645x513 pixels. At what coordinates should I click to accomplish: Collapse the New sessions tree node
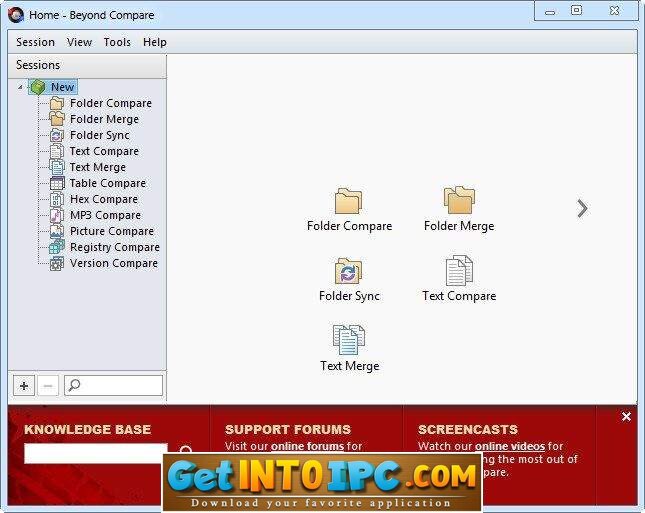pos(20,87)
